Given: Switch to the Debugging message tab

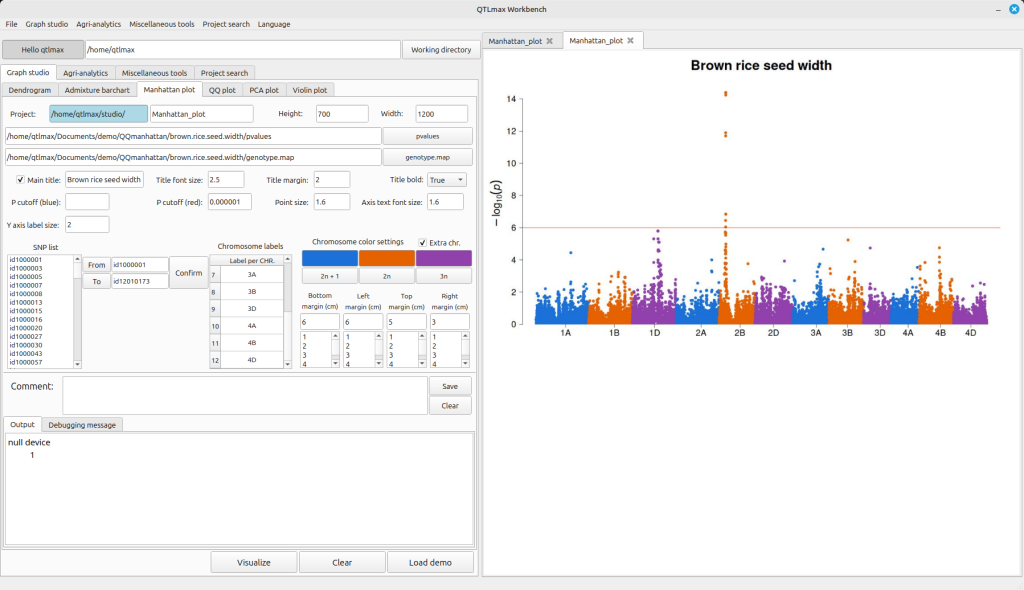Looking at the screenshot, I should (84, 424).
